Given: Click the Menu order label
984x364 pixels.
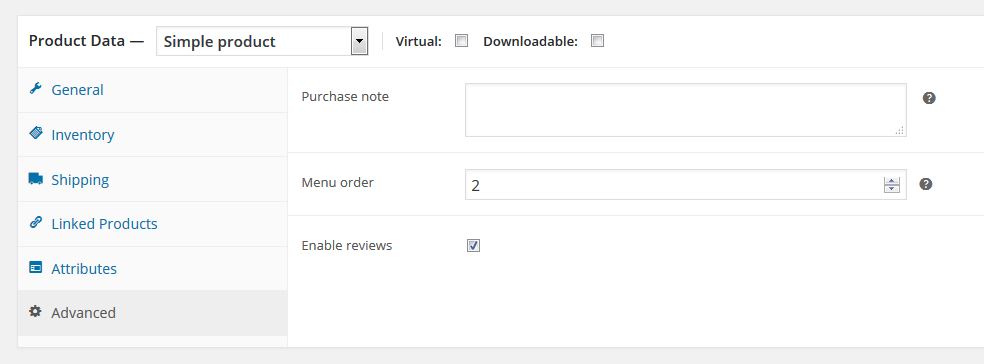Looking at the screenshot, I should (338, 183).
